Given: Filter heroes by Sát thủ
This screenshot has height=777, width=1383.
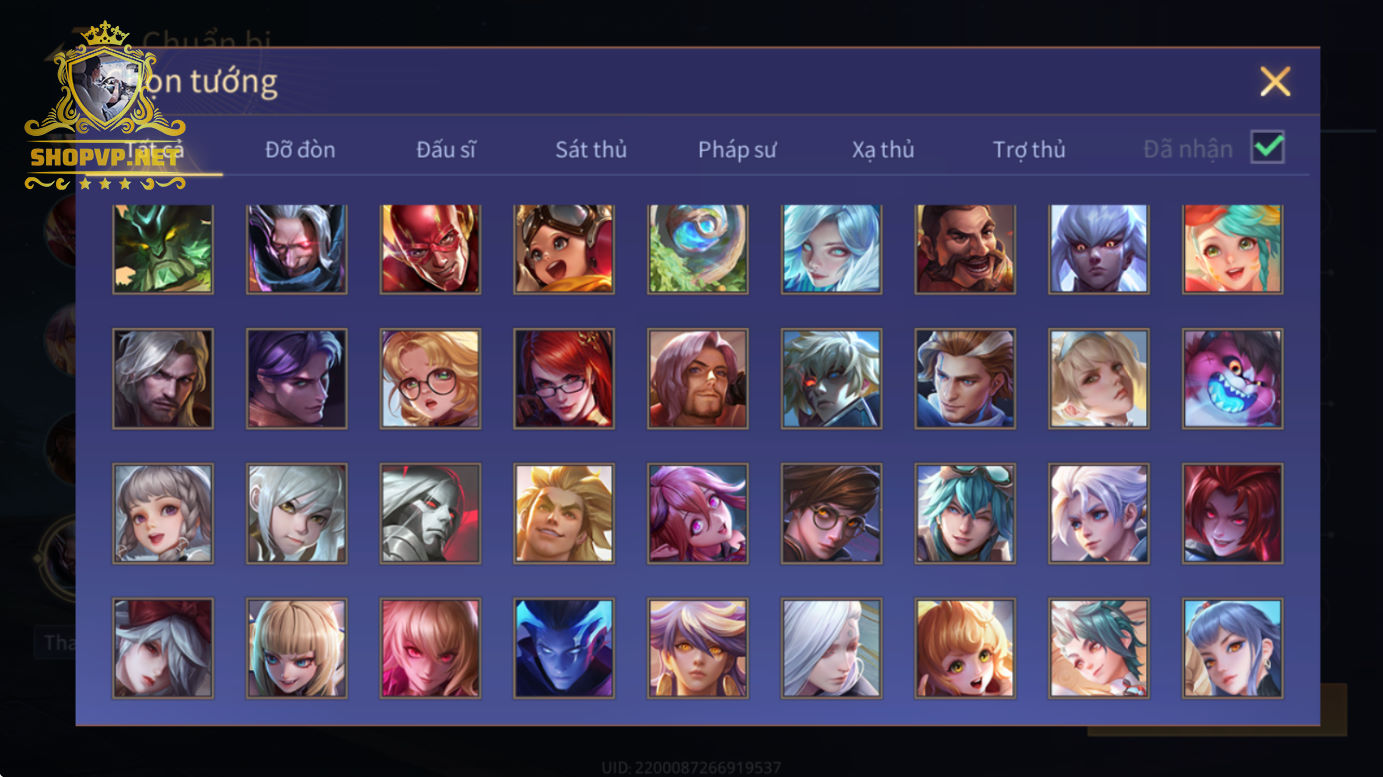Looking at the screenshot, I should pos(591,150).
